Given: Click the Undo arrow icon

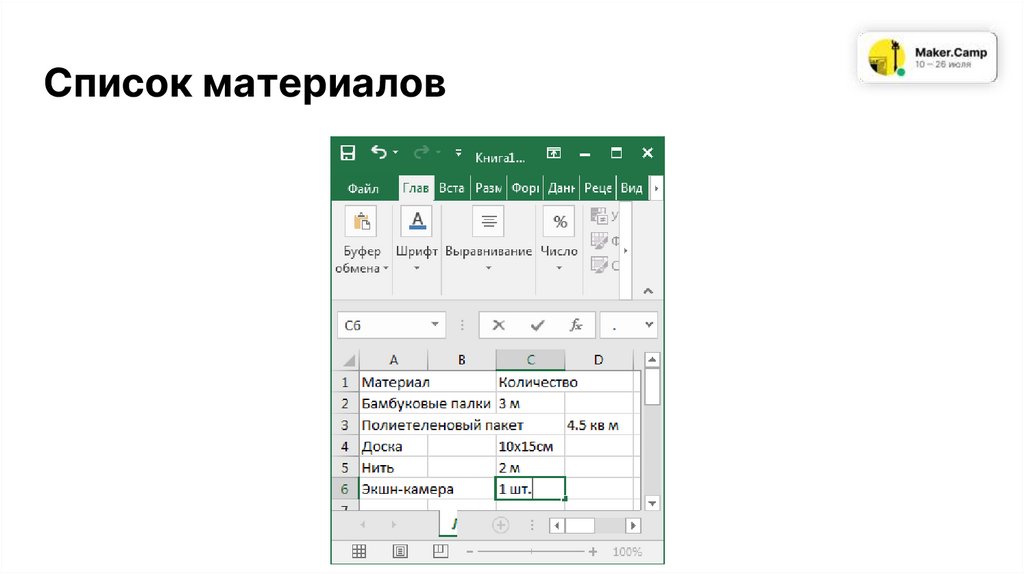Looking at the screenshot, I should tap(378, 152).
